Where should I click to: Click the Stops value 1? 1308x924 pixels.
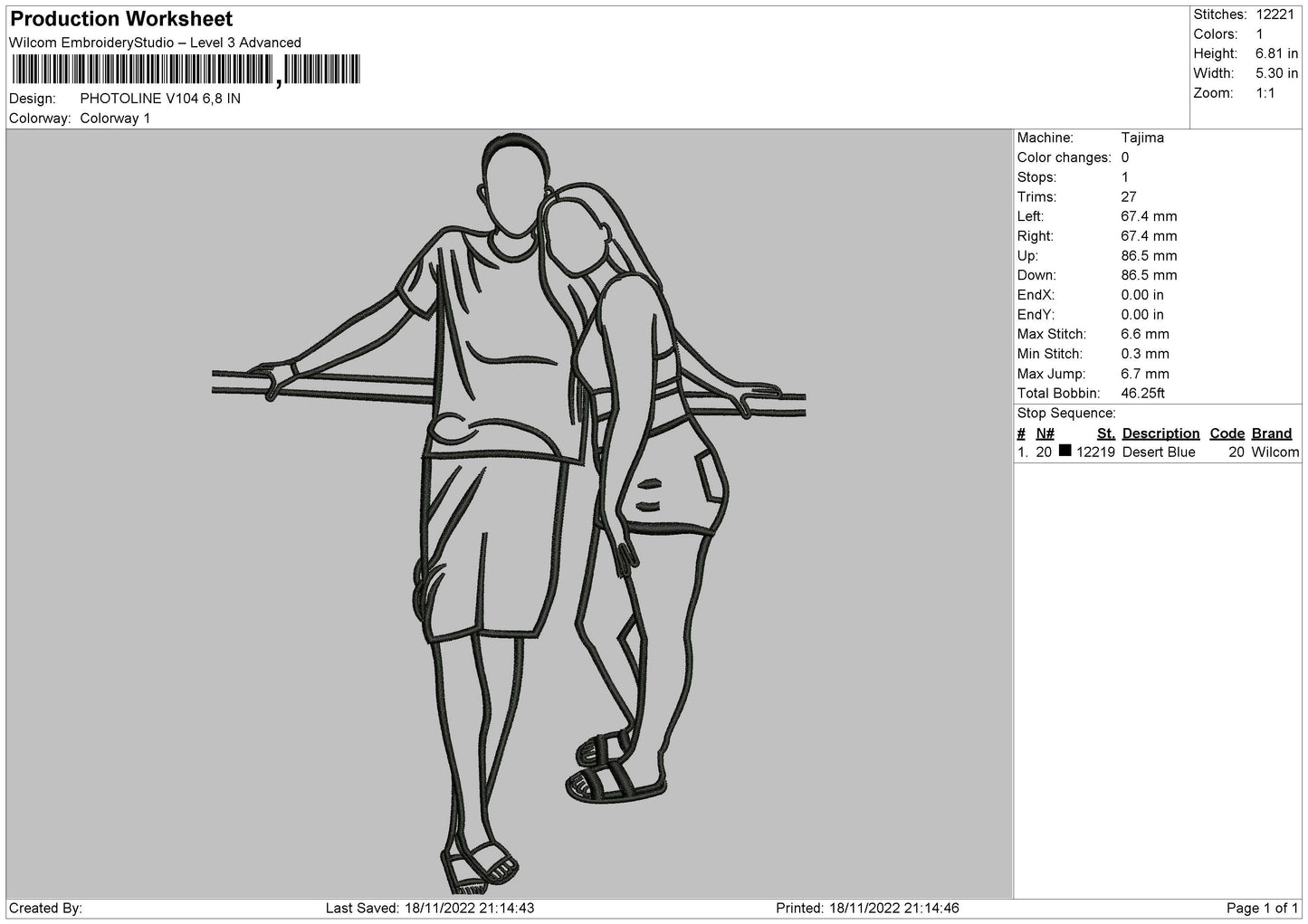click(1125, 177)
